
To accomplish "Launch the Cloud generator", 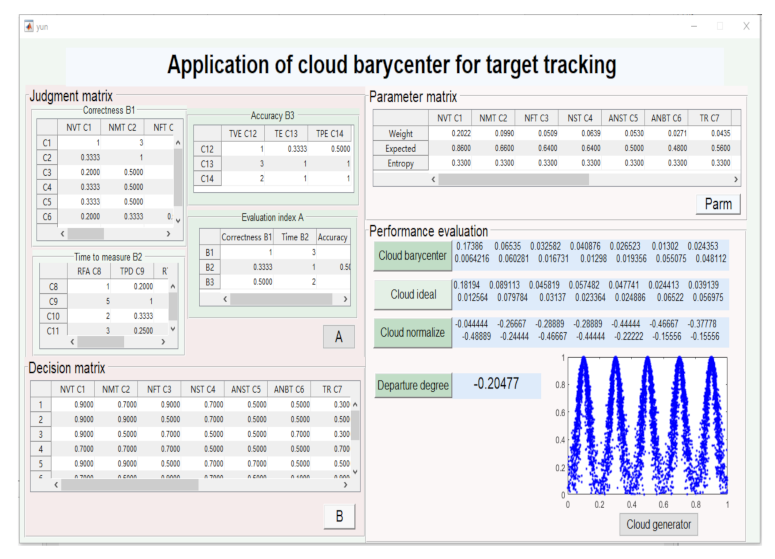I will point(657,524).
